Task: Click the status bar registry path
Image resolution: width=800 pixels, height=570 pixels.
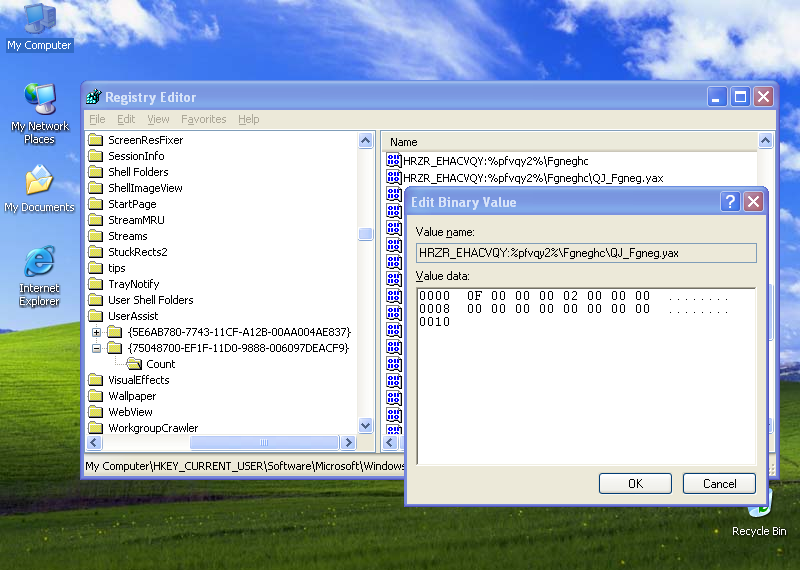Action: (245, 466)
